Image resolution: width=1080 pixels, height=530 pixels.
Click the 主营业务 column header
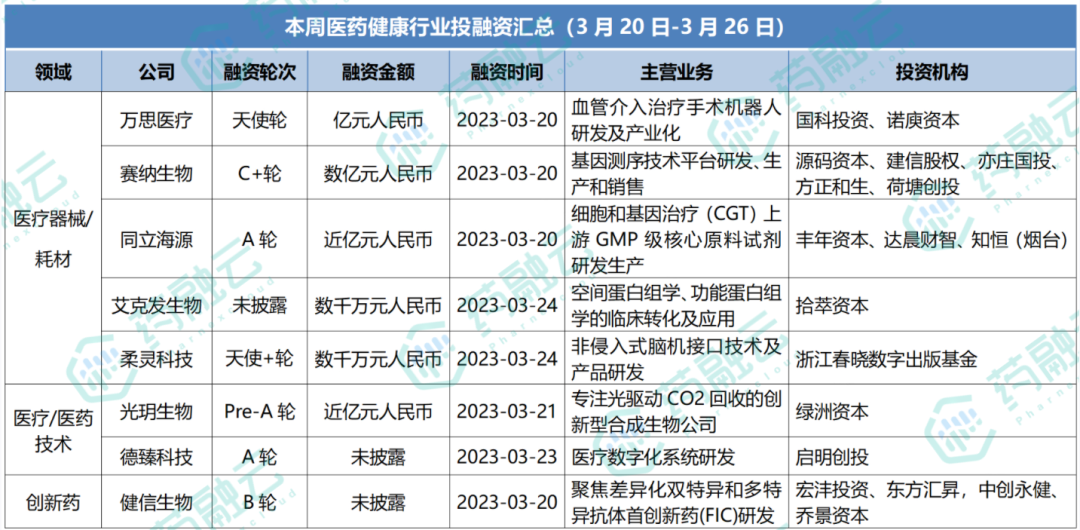click(677, 72)
